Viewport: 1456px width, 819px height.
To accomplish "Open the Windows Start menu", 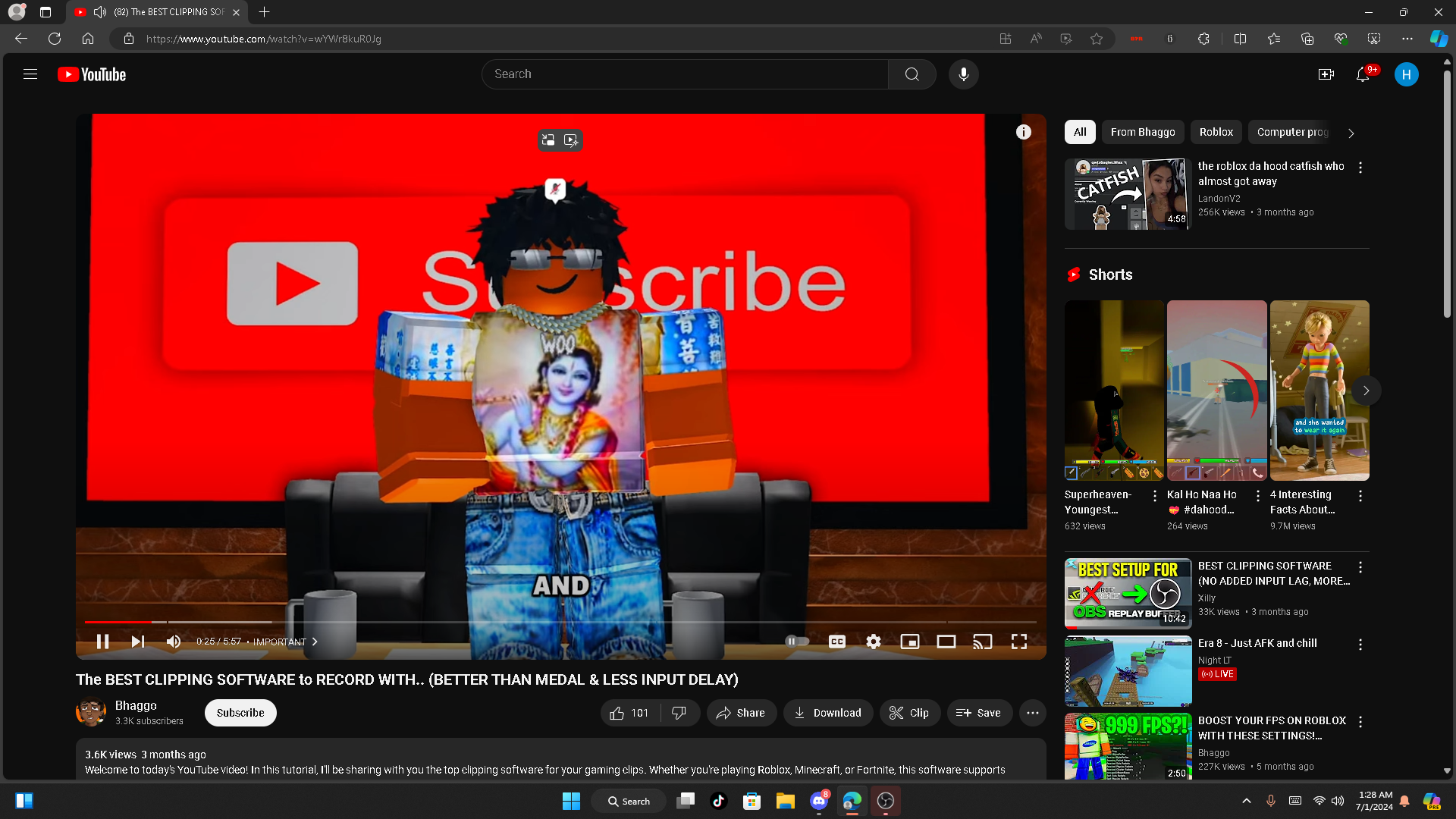I will tap(571, 801).
